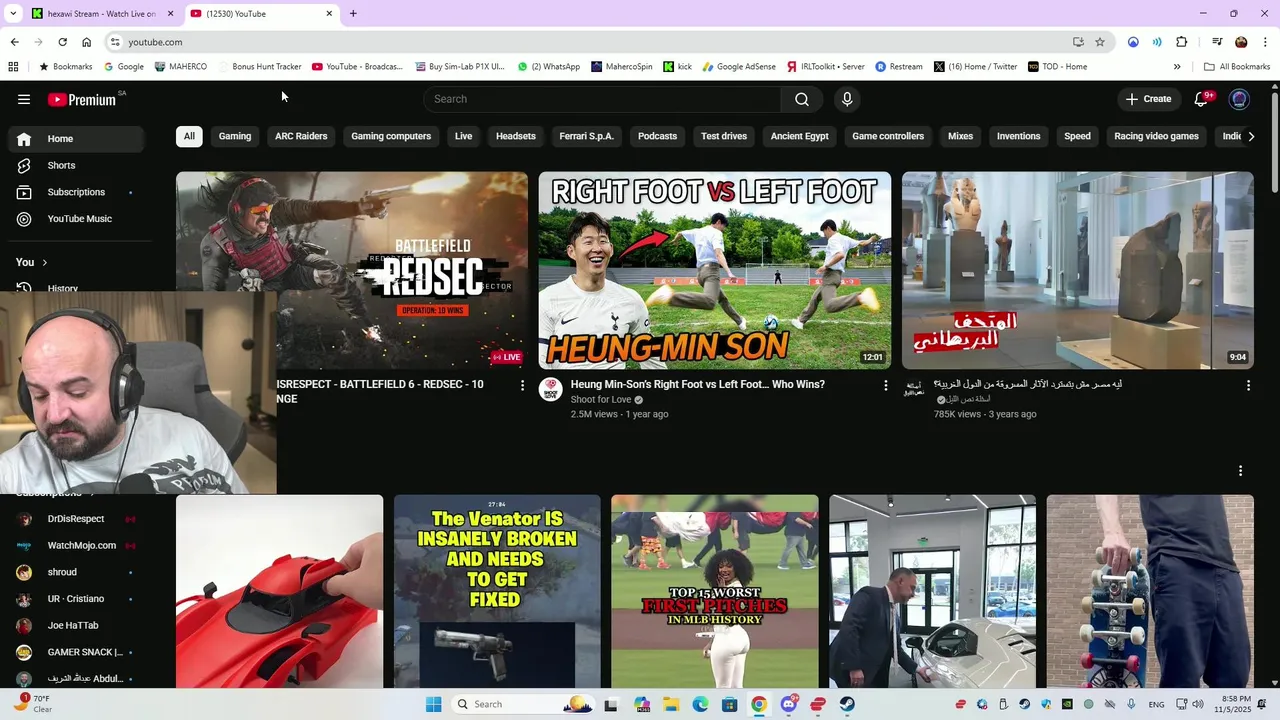Open the Restream bookmark

click(x=899, y=67)
